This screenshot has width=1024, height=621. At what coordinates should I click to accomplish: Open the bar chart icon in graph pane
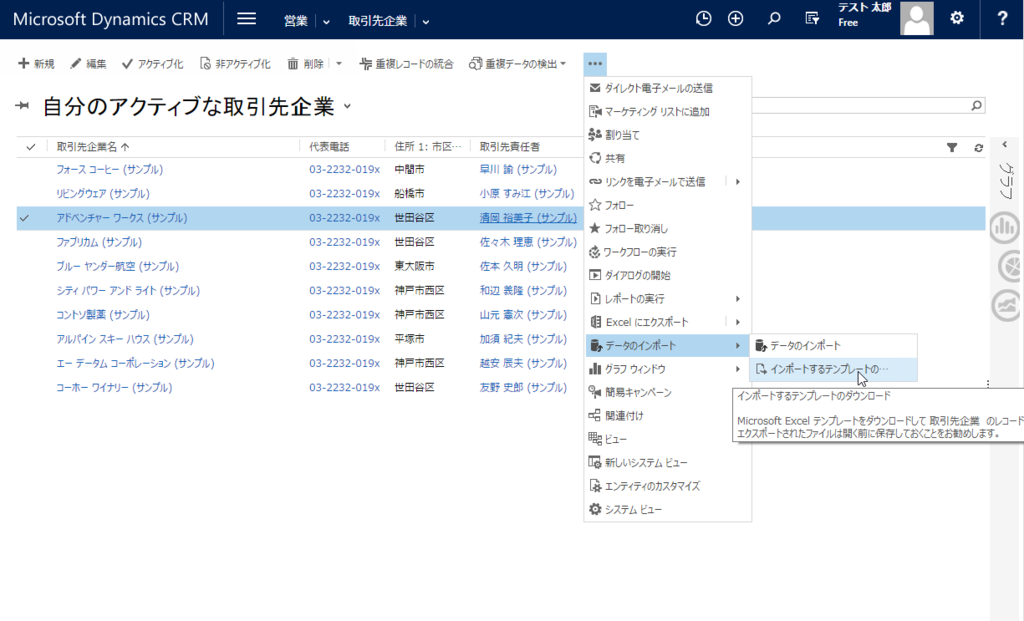(1006, 227)
